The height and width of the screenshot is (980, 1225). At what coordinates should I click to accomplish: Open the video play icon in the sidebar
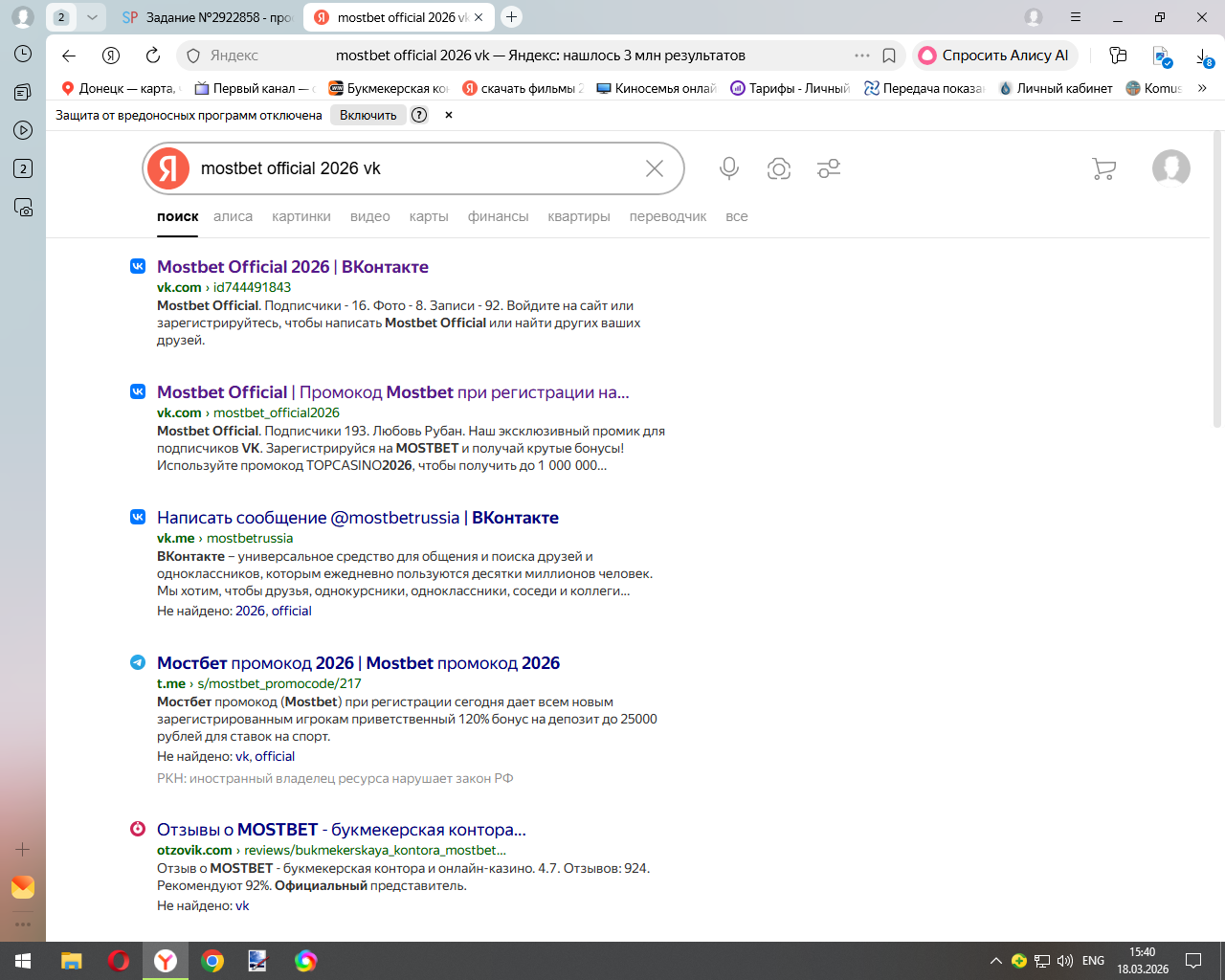point(23,130)
